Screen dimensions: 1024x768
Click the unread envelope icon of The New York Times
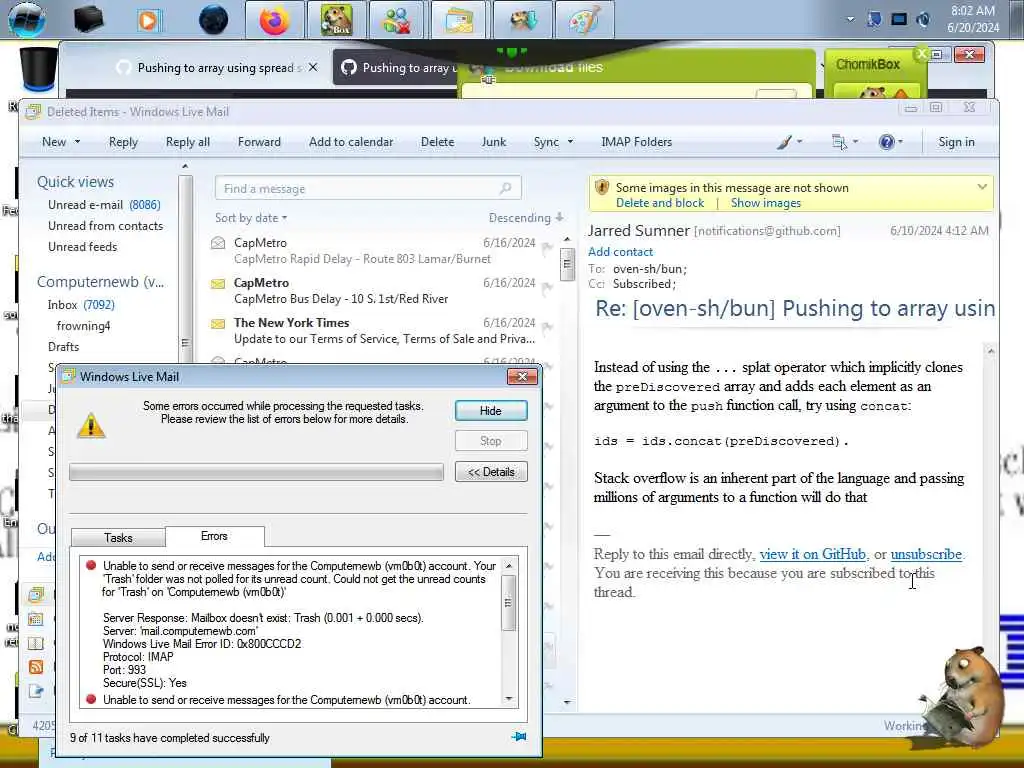pos(218,323)
